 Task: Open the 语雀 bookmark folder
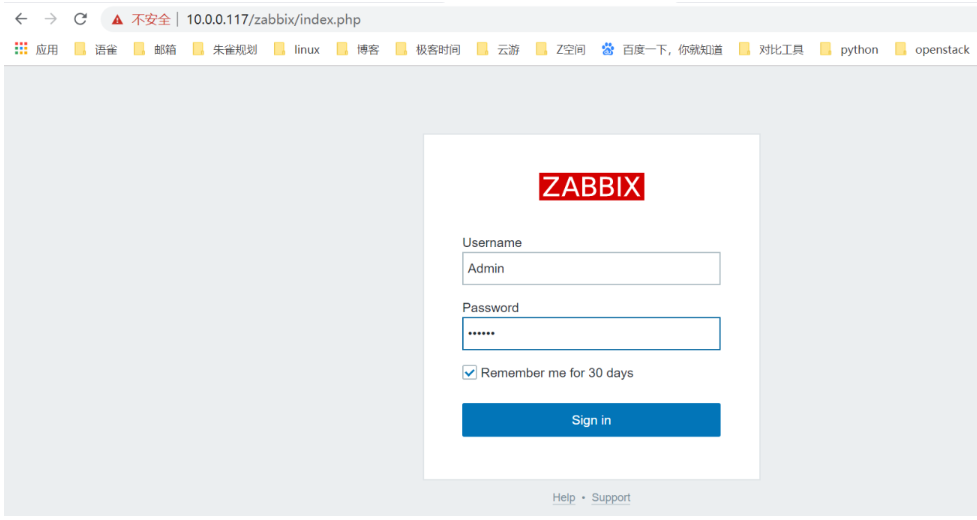point(95,49)
